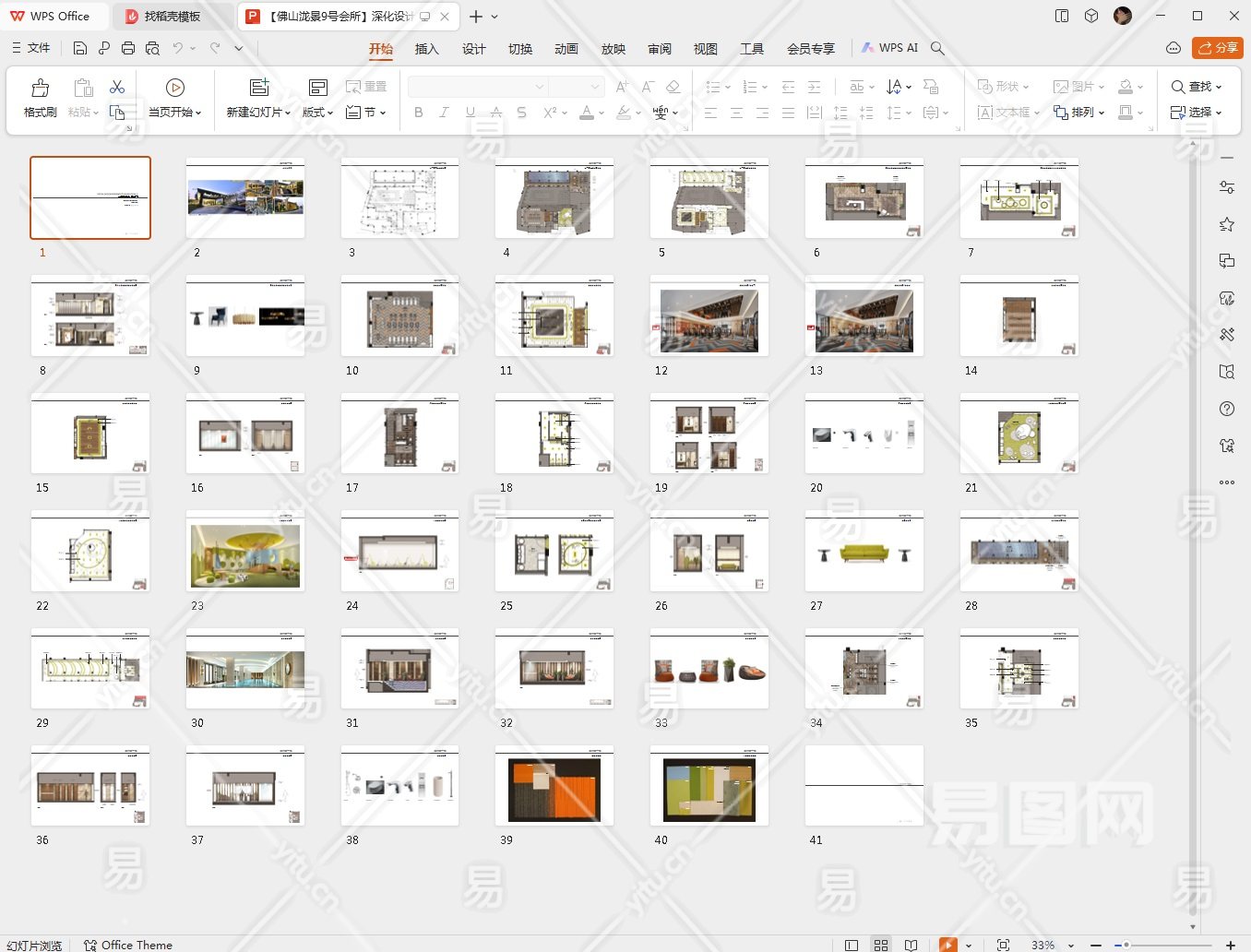Click the Cut scissors icon
This screenshot has width=1251, height=952.
(x=117, y=87)
